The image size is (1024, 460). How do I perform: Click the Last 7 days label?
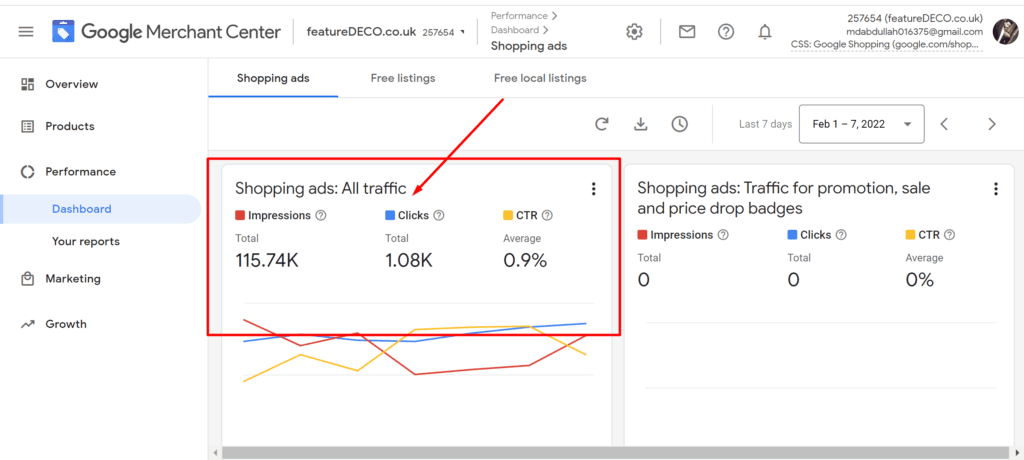click(x=765, y=124)
